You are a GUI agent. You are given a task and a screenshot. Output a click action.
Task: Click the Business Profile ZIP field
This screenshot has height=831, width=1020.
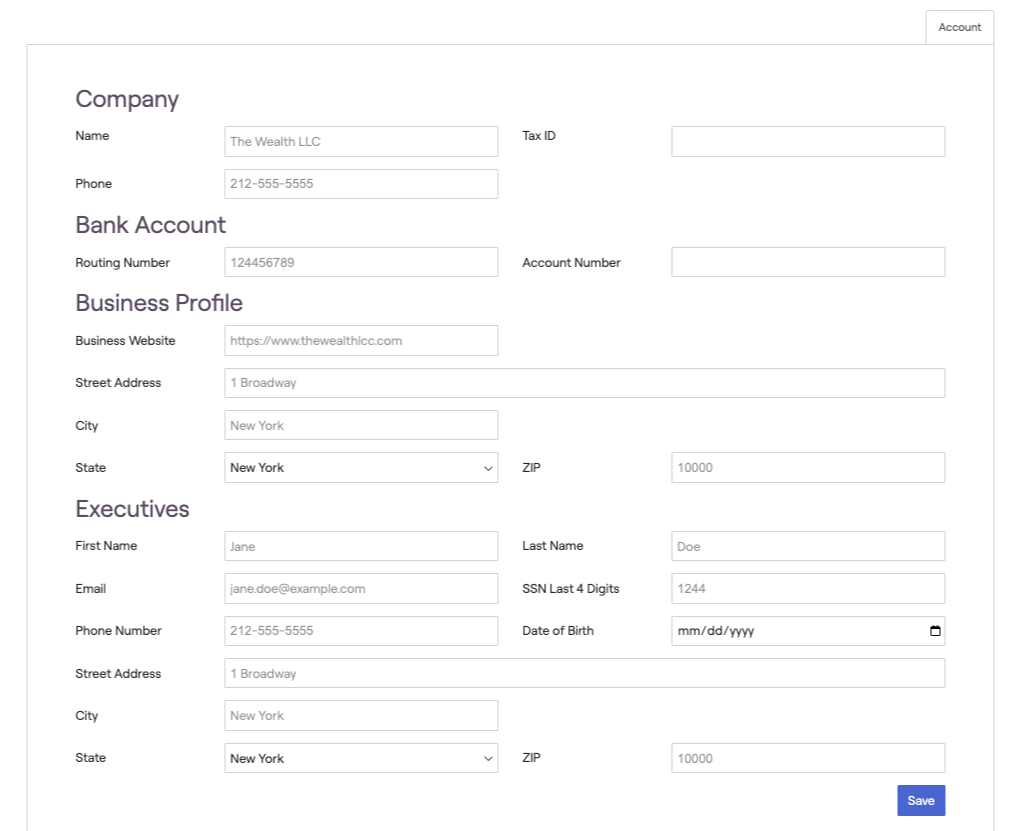click(807, 468)
